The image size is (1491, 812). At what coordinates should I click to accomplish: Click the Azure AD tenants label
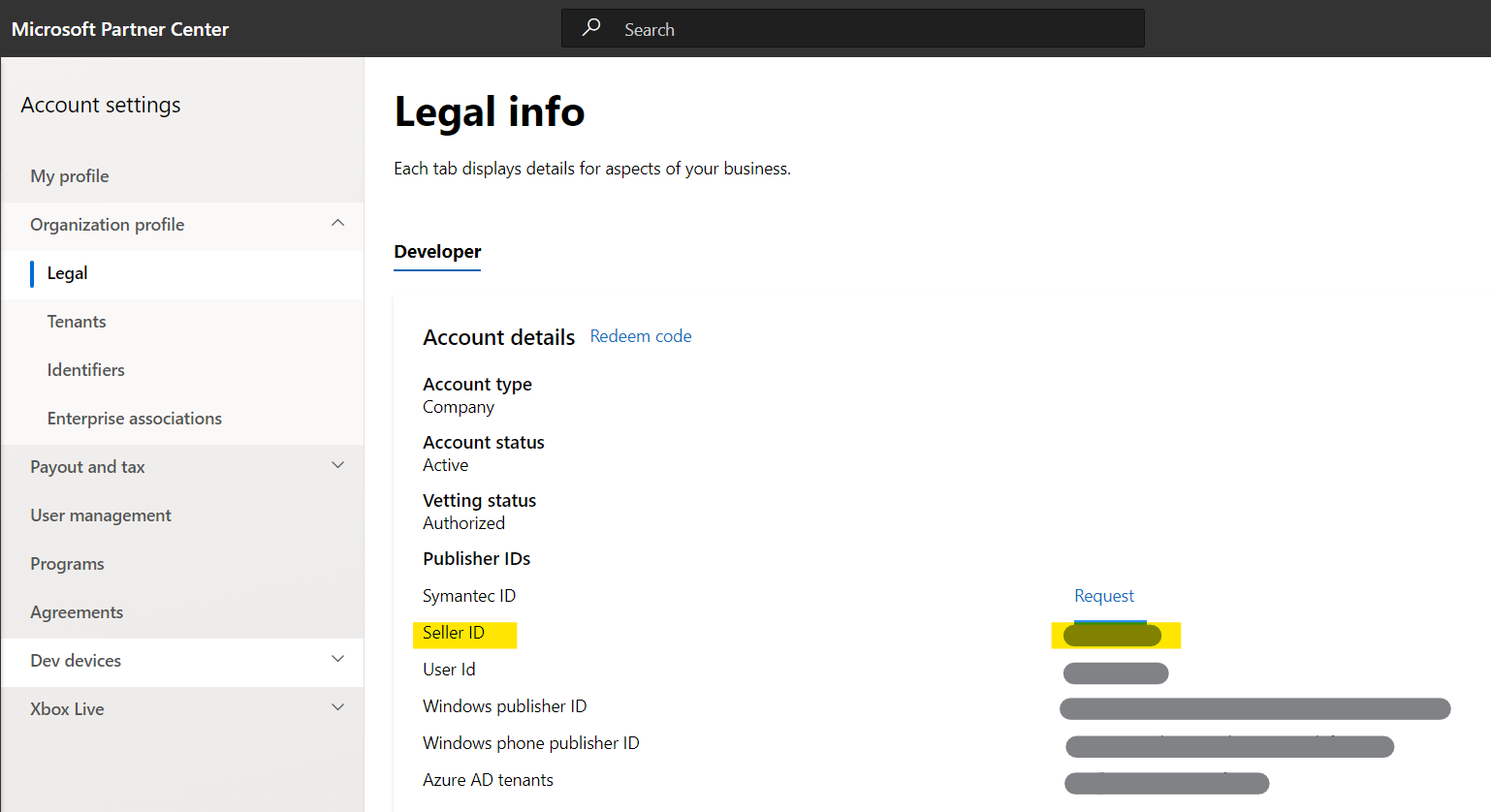[488, 780]
